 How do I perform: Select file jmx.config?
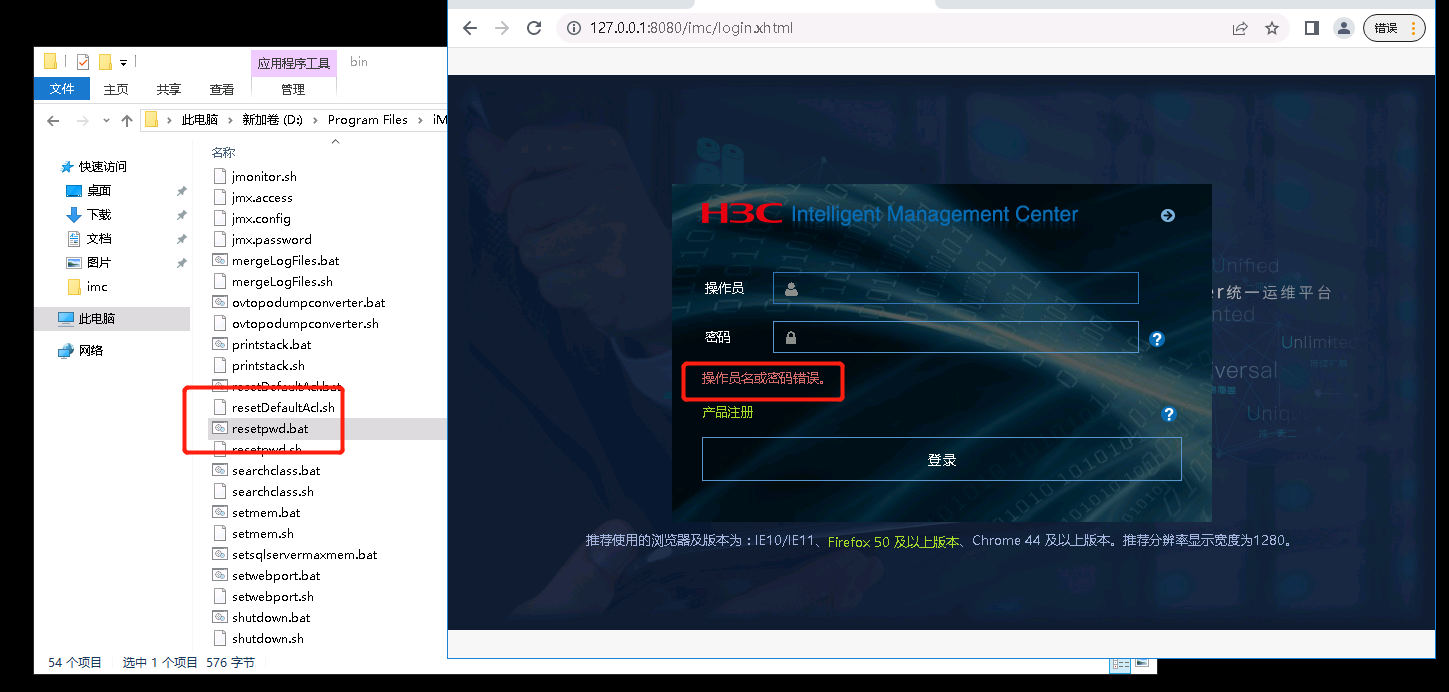pos(261,219)
